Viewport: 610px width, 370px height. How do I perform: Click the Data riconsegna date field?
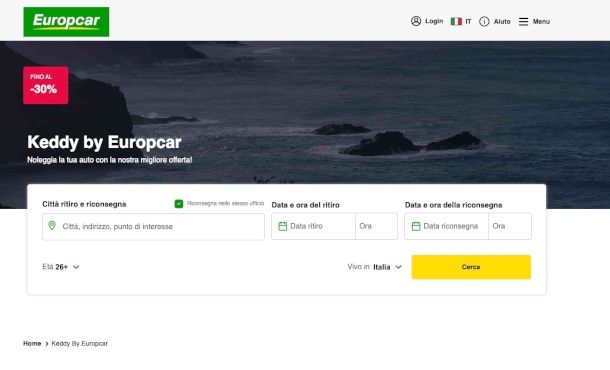point(447,226)
